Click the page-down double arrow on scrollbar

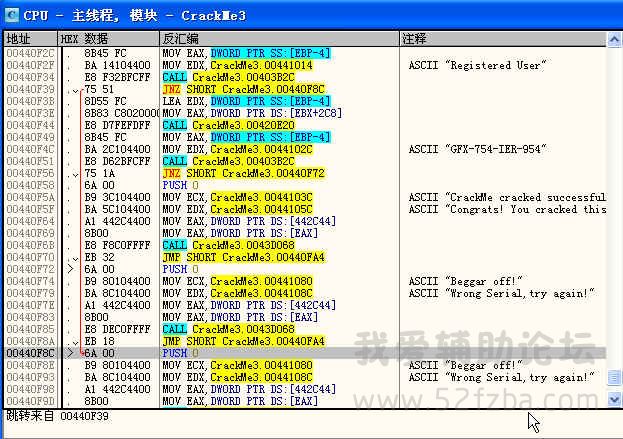[x=614, y=378]
